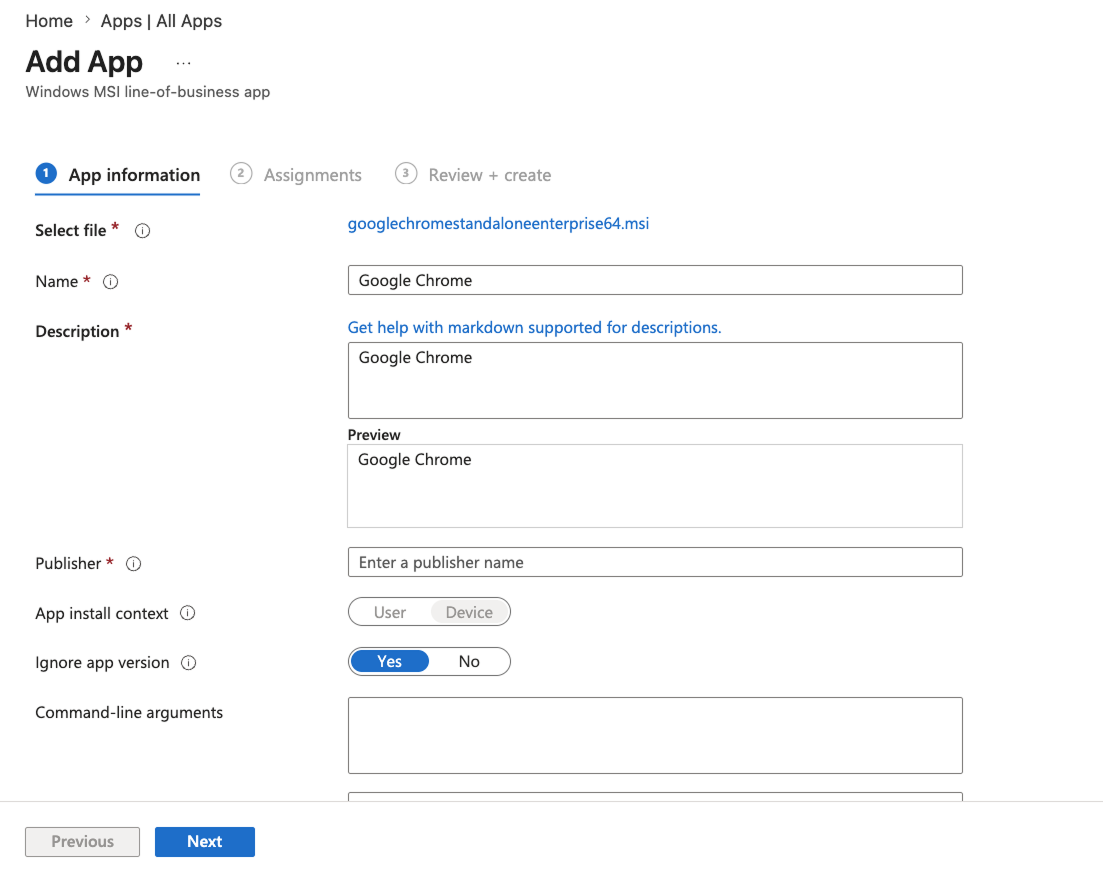Click the Preview box showing Google Chrome
The width and height of the screenshot is (1103, 876).
point(655,485)
